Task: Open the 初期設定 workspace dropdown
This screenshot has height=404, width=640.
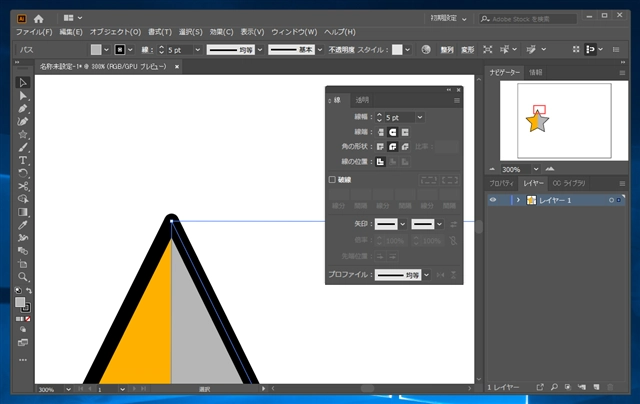Action: click(449, 19)
